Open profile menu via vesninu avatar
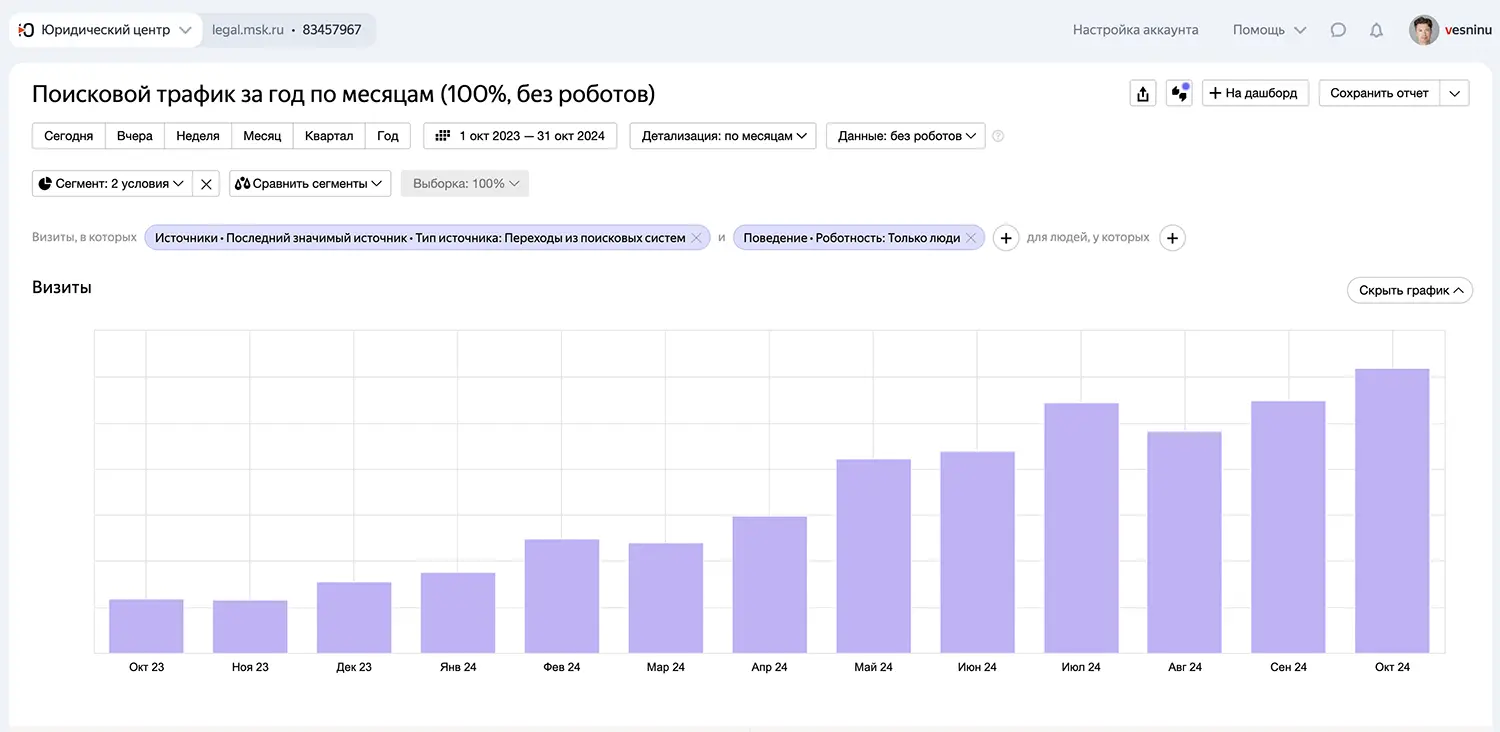 (x=1423, y=30)
